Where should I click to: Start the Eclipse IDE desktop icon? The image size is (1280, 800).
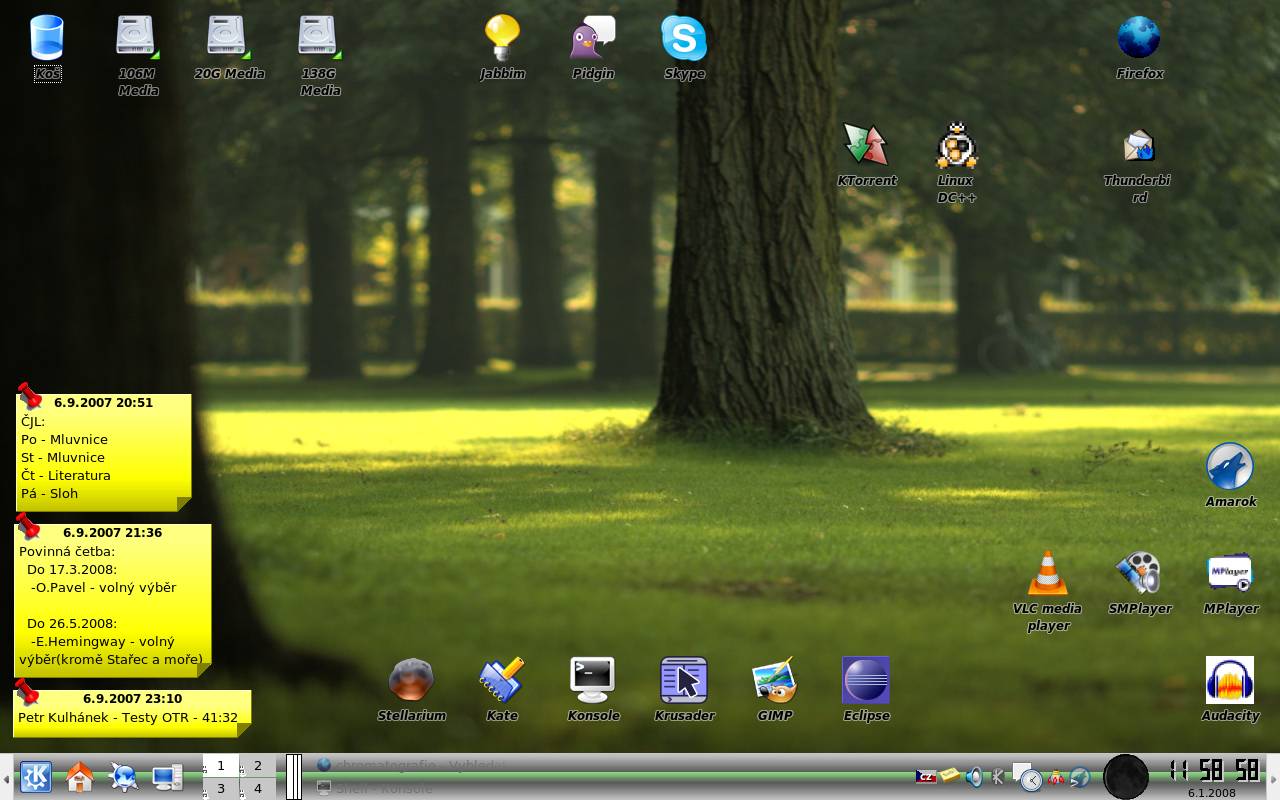click(866, 681)
